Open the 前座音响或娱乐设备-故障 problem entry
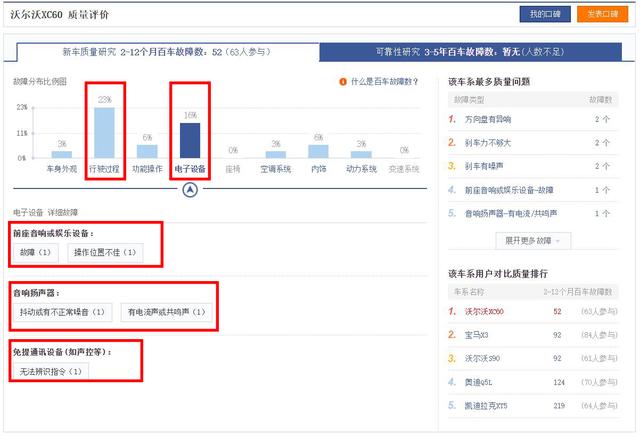Viewport: 640px width, 436px height. click(x=509, y=190)
